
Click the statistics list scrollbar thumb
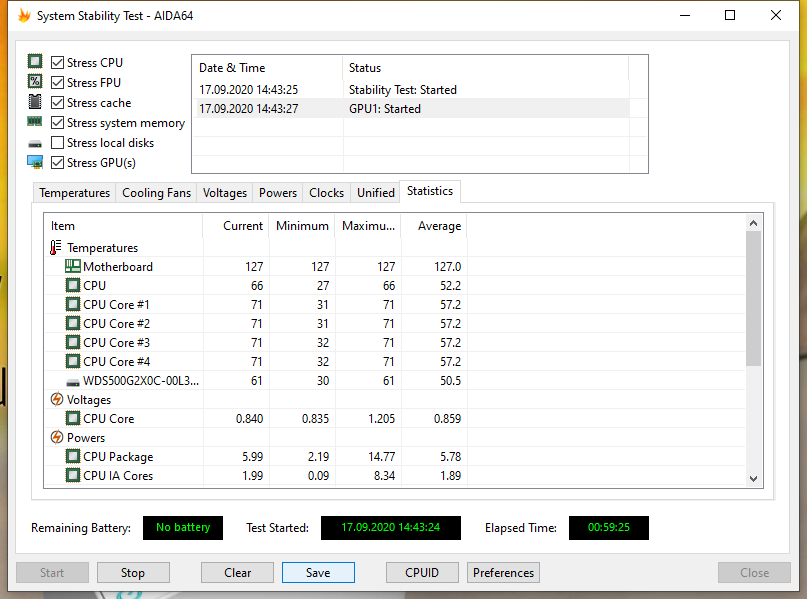click(x=753, y=298)
